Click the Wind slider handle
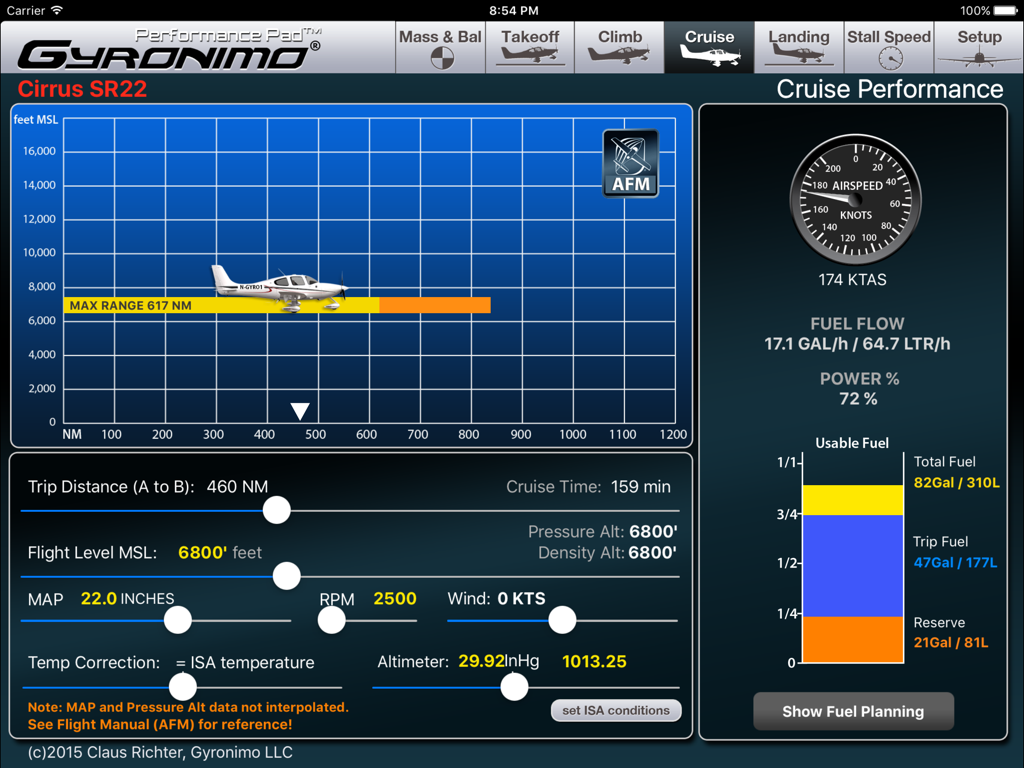 (562, 620)
